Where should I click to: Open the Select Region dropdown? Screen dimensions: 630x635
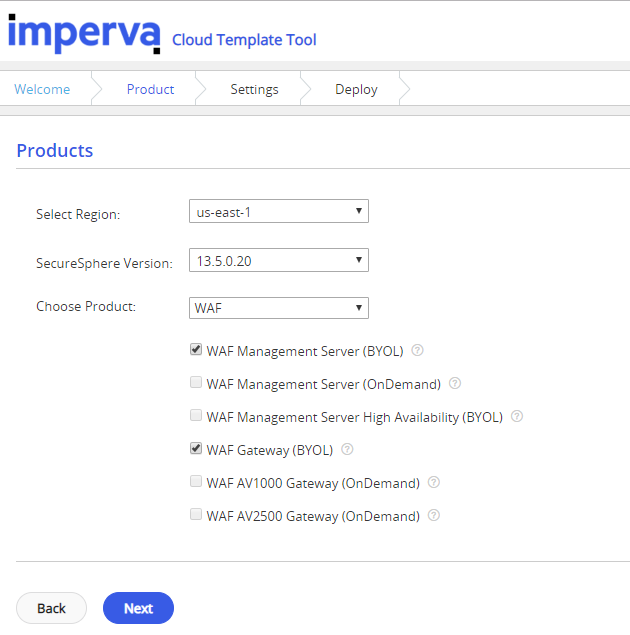click(x=279, y=211)
